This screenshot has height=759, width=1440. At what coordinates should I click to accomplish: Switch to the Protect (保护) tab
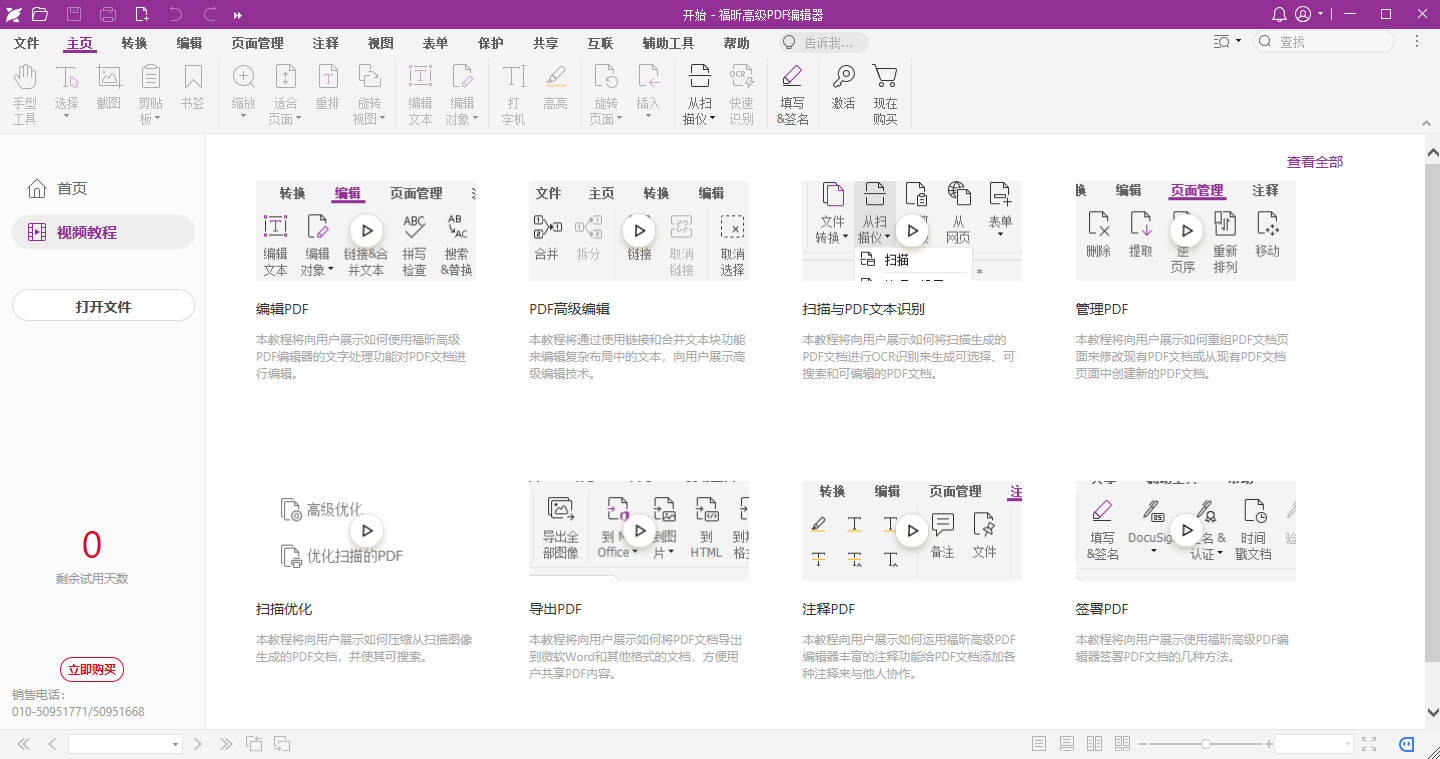click(x=490, y=43)
